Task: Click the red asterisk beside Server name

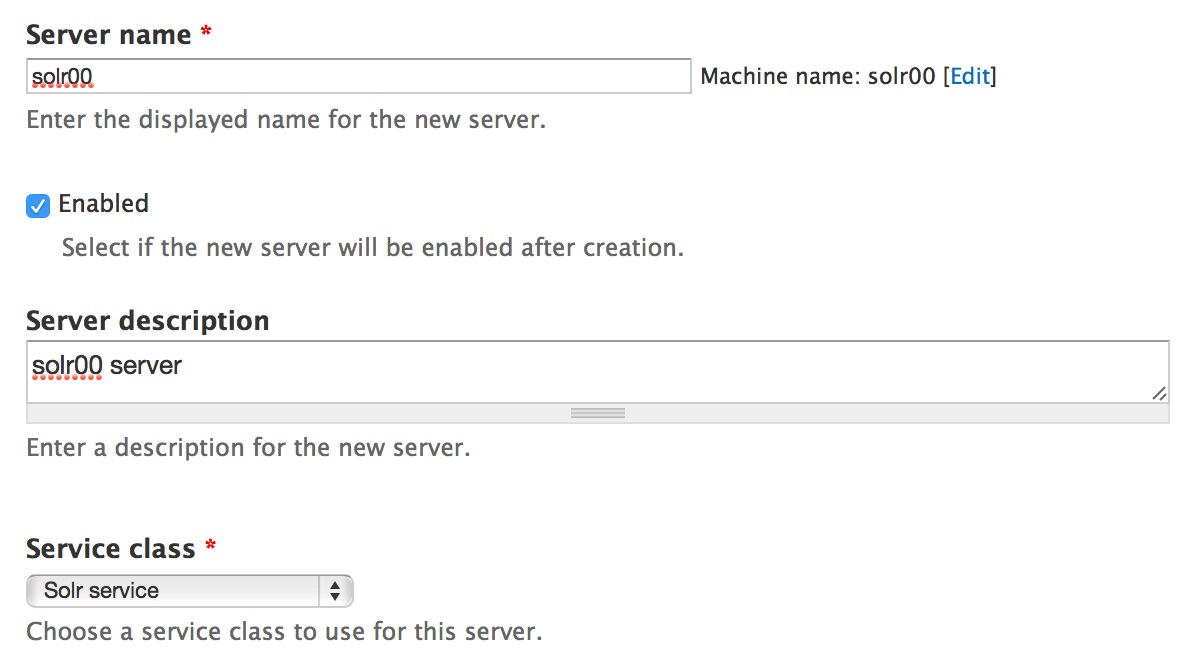Action: [206, 32]
